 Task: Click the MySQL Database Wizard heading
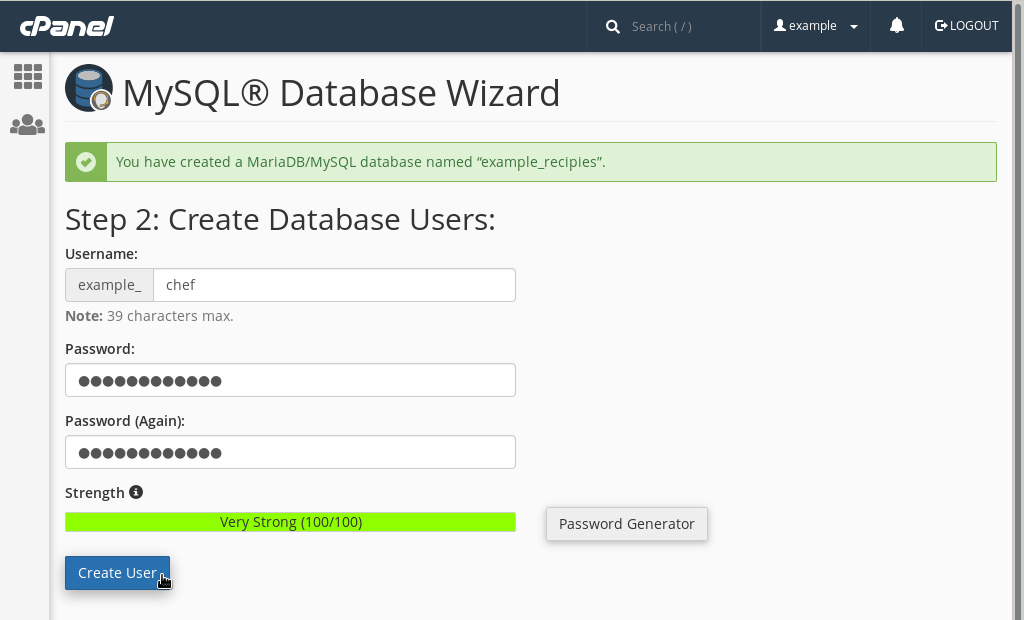click(x=341, y=93)
